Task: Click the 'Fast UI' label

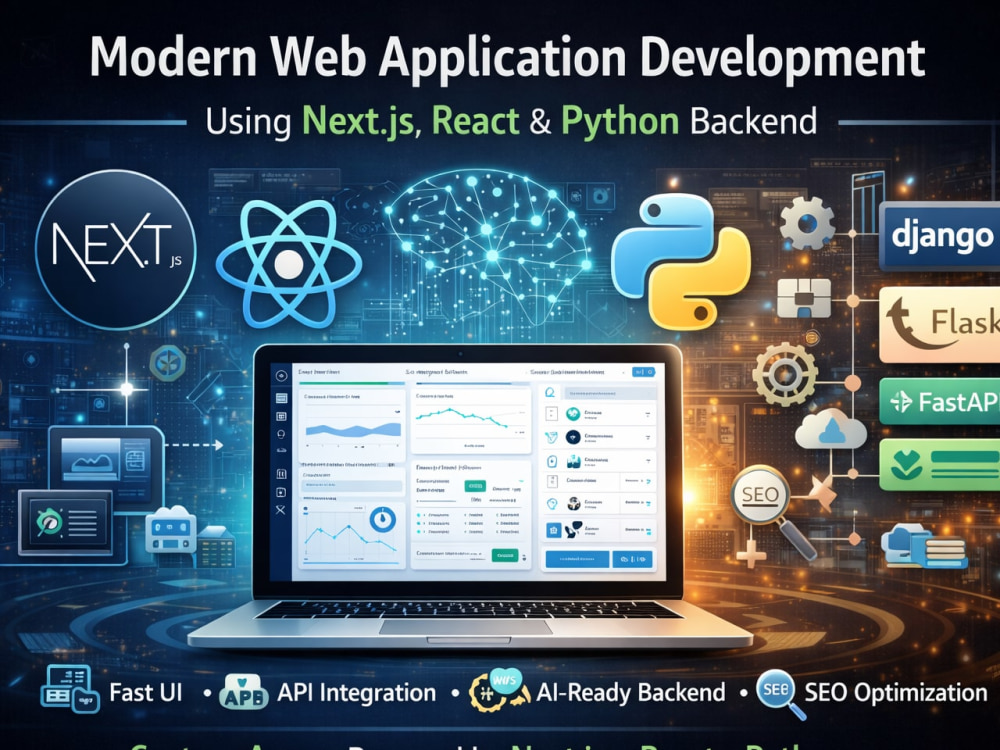Action: pyautogui.click(x=145, y=693)
